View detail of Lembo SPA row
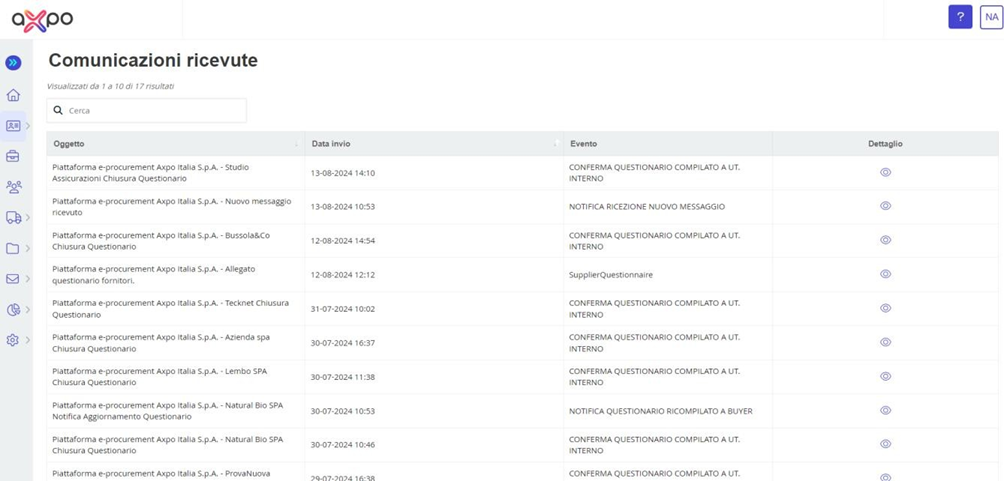The width and height of the screenshot is (1004, 481). tap(886, 376)
